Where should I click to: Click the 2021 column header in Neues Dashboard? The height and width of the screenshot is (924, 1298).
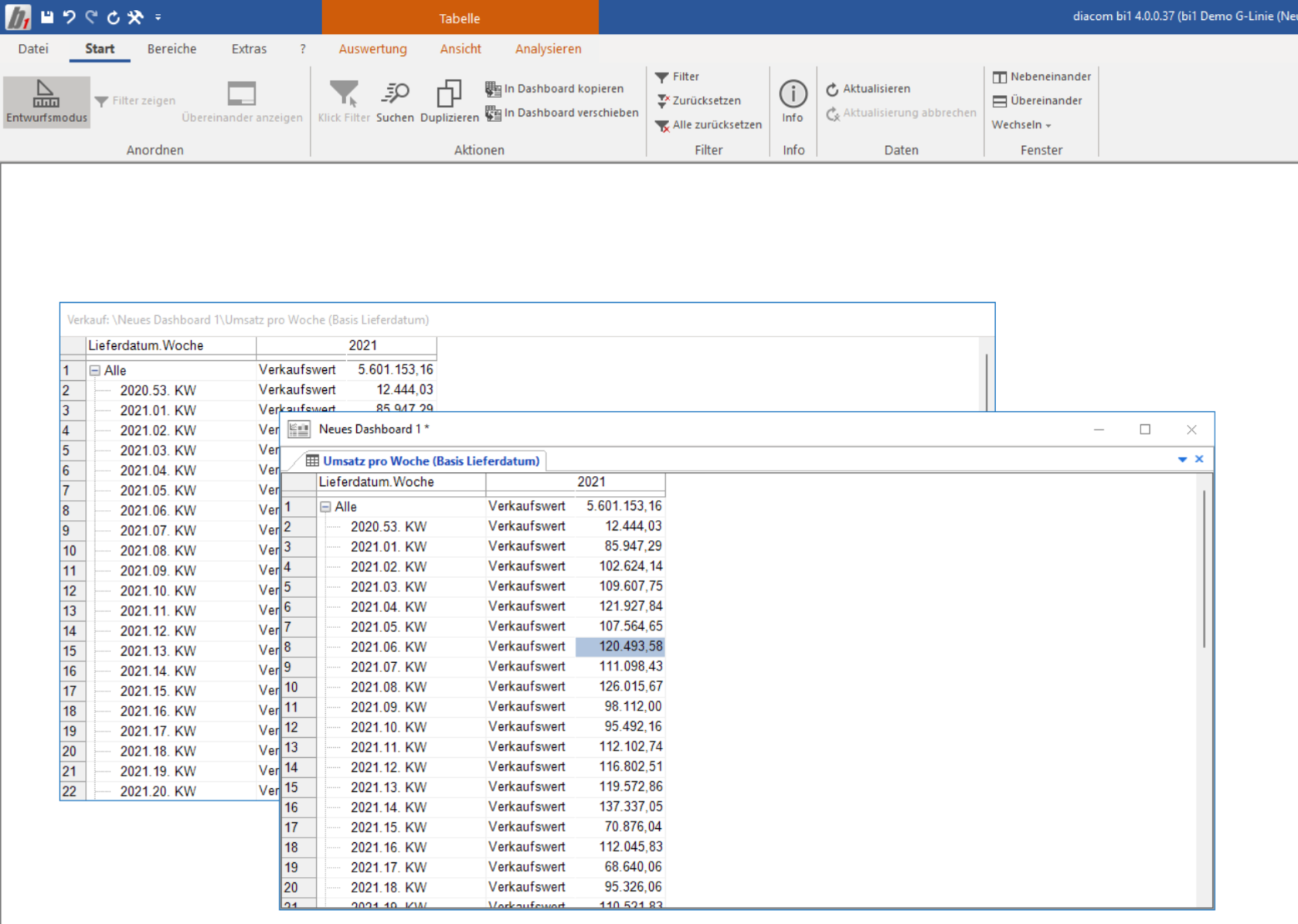click(591, 482)
